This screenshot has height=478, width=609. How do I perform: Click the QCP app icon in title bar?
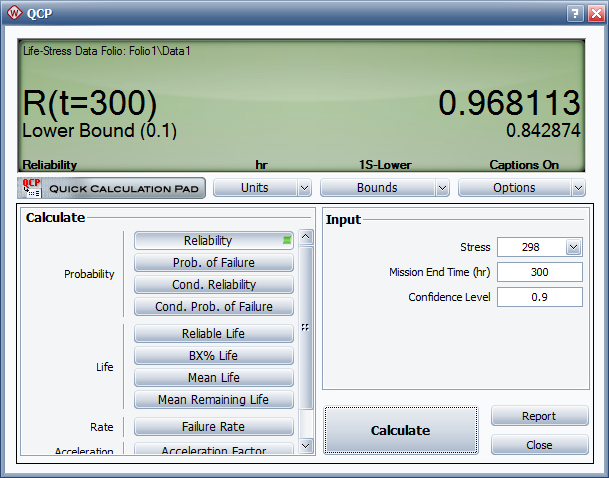[x=15, y=13]
